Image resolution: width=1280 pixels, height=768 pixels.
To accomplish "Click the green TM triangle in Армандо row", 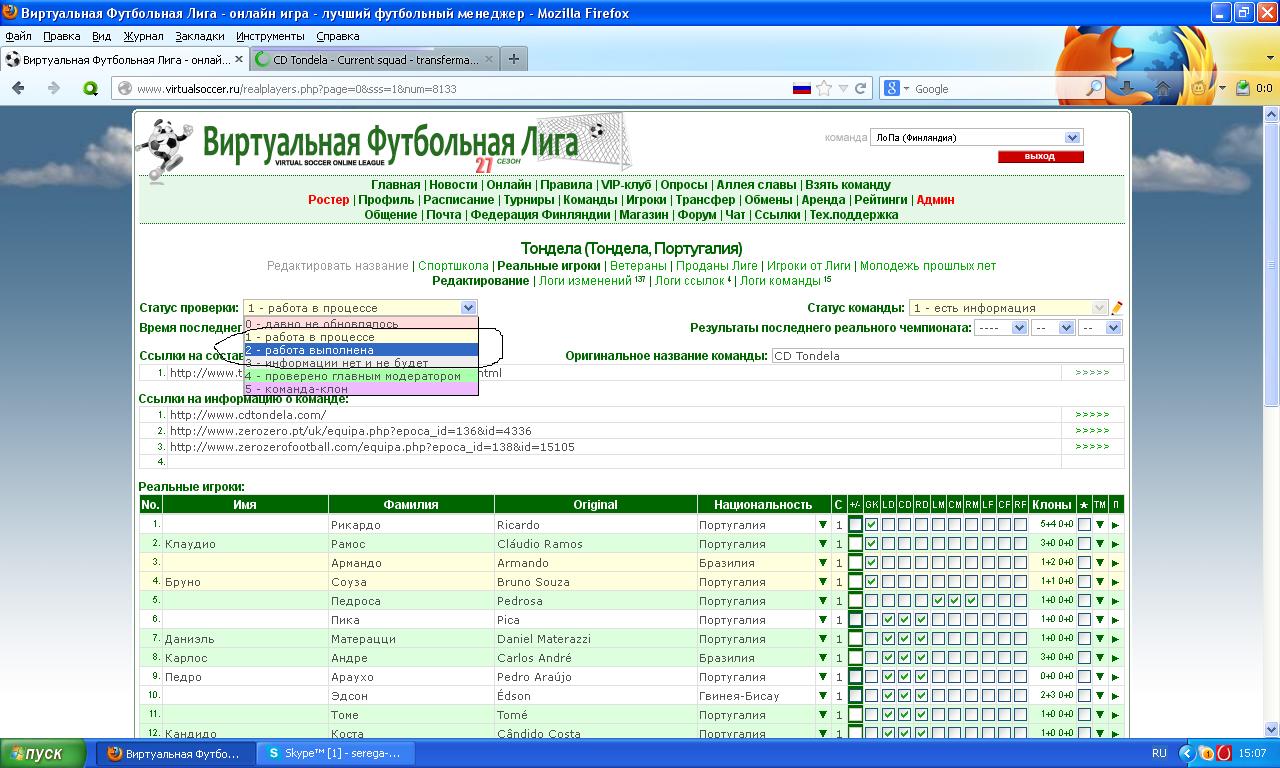I will pos(1099,563).
